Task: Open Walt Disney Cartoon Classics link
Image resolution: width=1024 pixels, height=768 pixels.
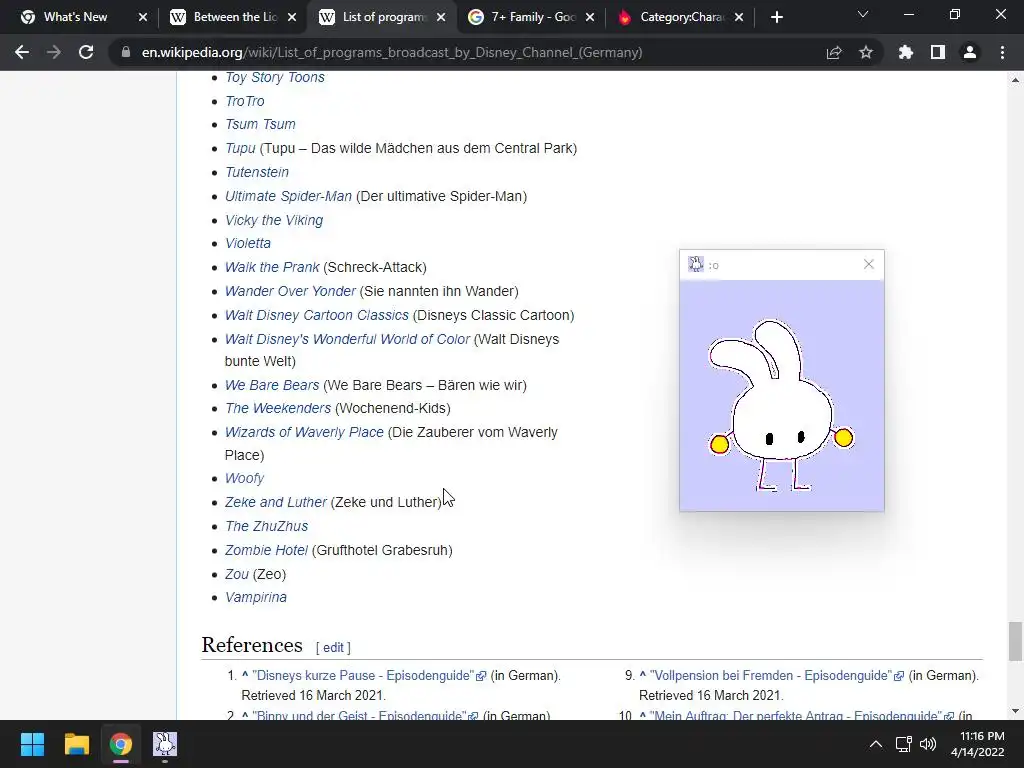Action: coord(317,315)
